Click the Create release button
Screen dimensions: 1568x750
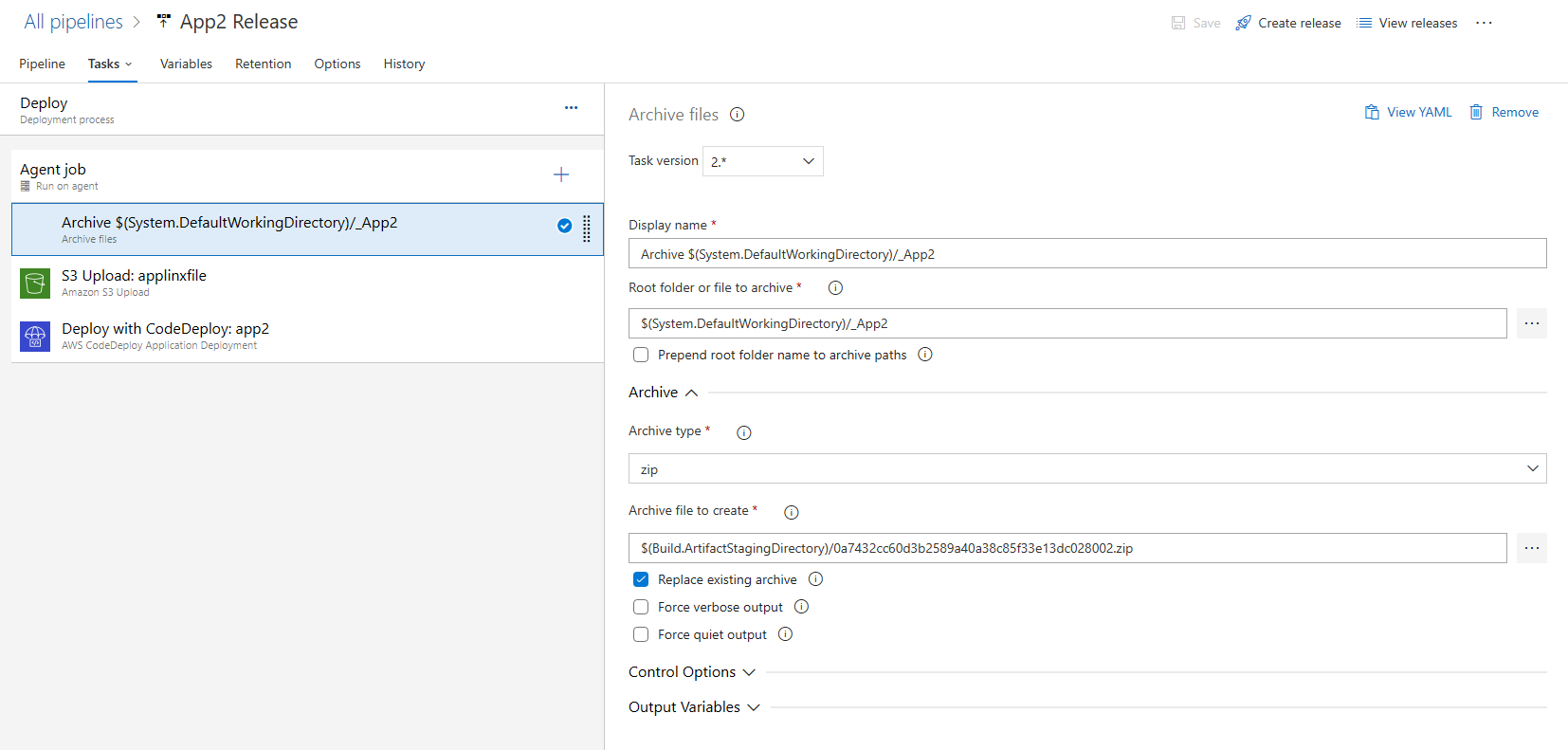(1288, 23)
